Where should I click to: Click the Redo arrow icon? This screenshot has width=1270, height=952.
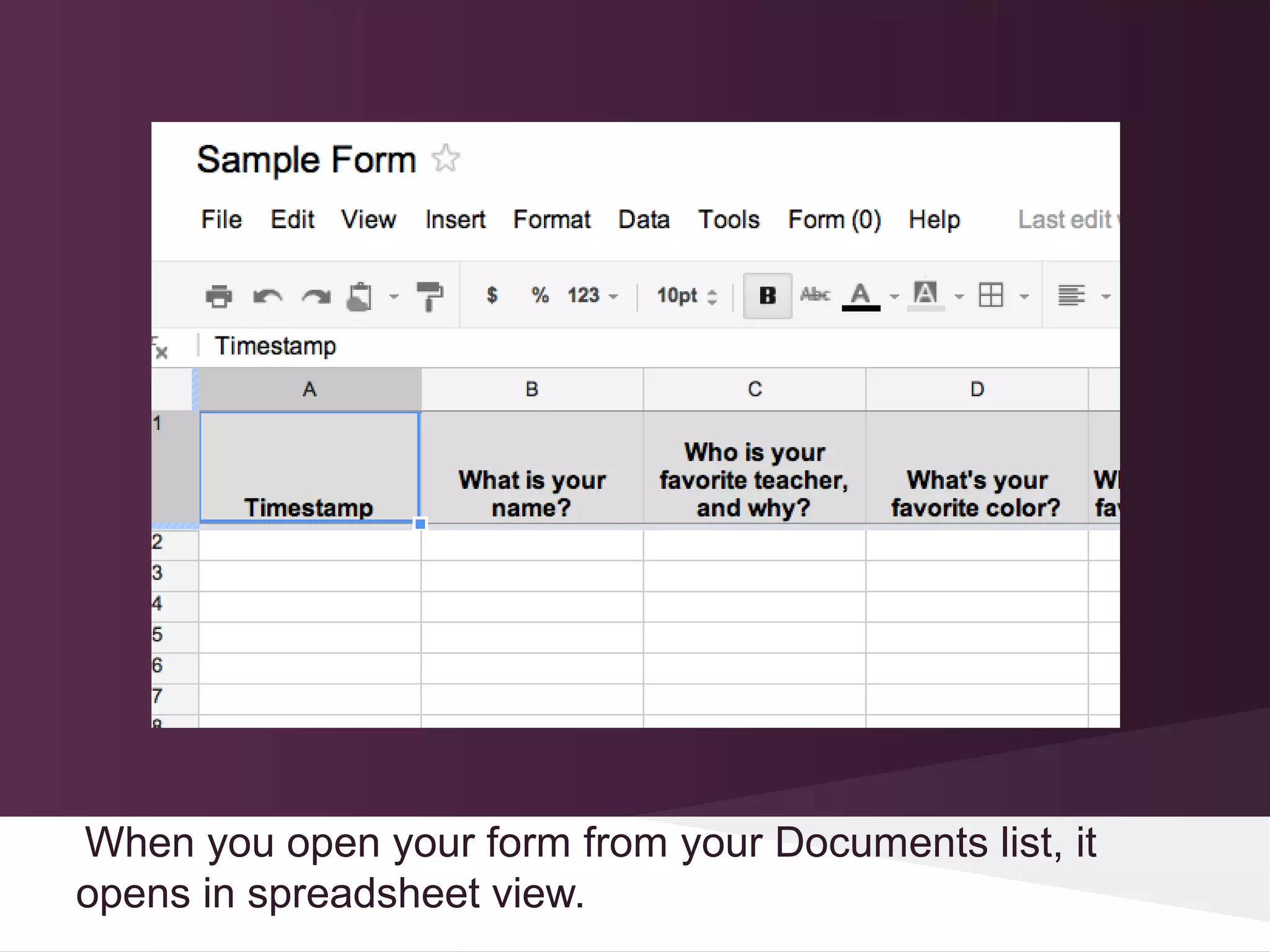[316, 296]
